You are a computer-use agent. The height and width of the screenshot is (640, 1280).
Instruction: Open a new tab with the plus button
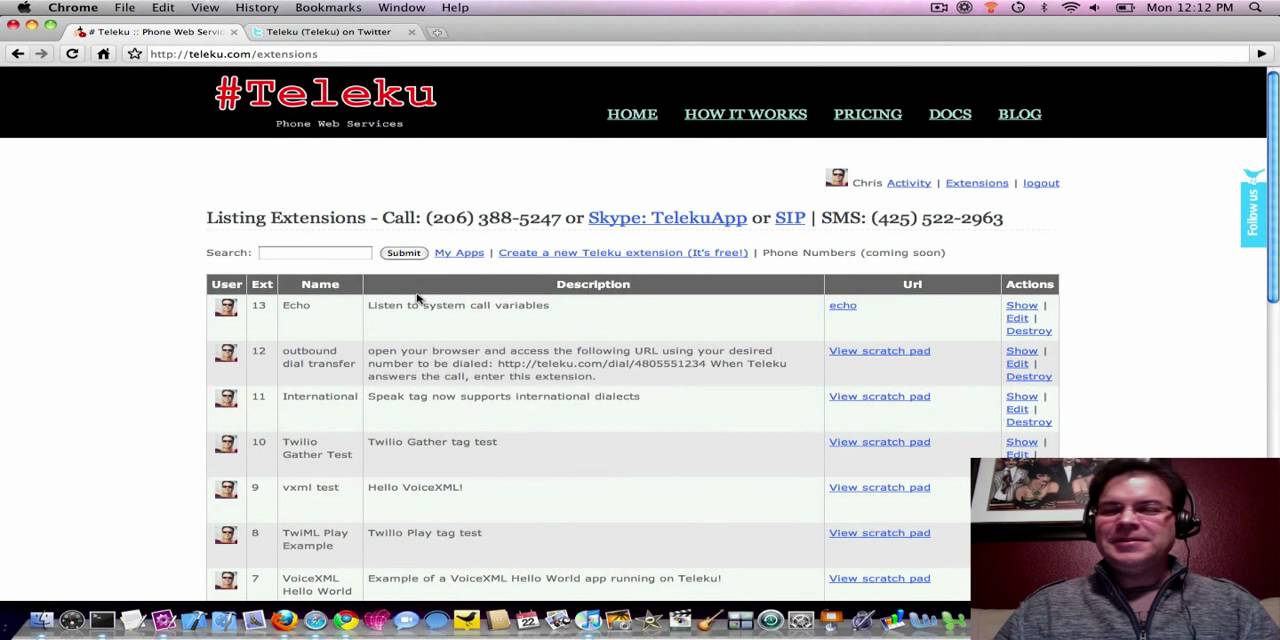[x=437, y=32]
